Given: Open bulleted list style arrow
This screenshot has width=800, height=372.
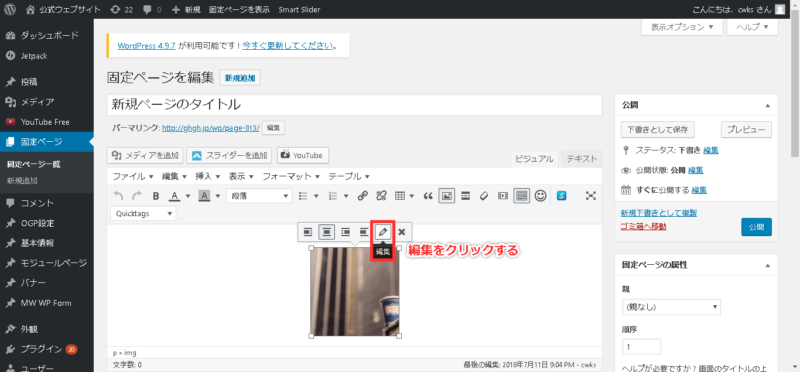Looking at the screenshot, I should point(316,195).
